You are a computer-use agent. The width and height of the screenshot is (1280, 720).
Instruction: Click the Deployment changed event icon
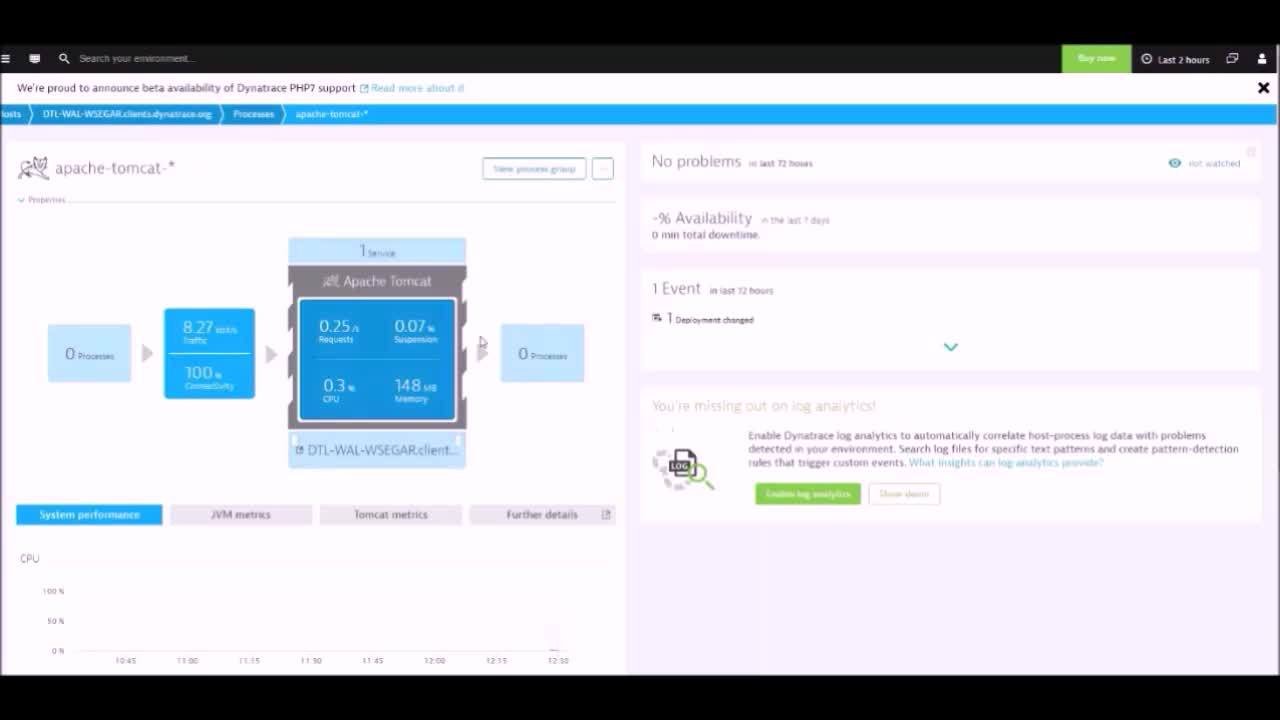(657, 318)
